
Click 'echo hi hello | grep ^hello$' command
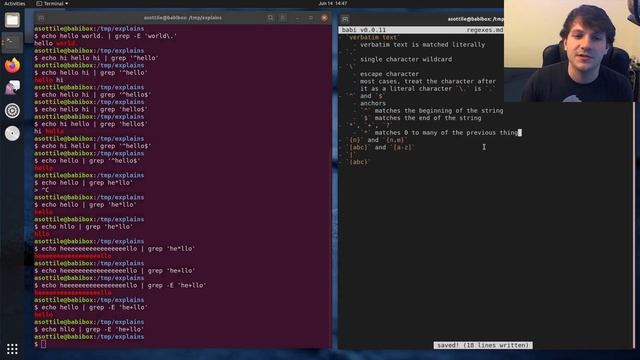(93, 146)
